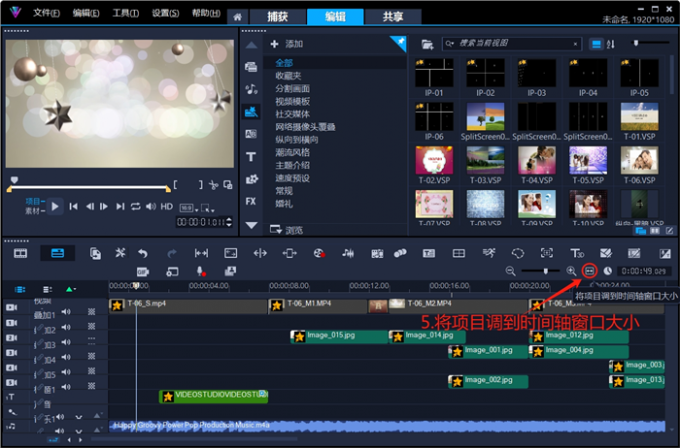
Task: Open the Title (T) library panel
Action: coord(251,157)
